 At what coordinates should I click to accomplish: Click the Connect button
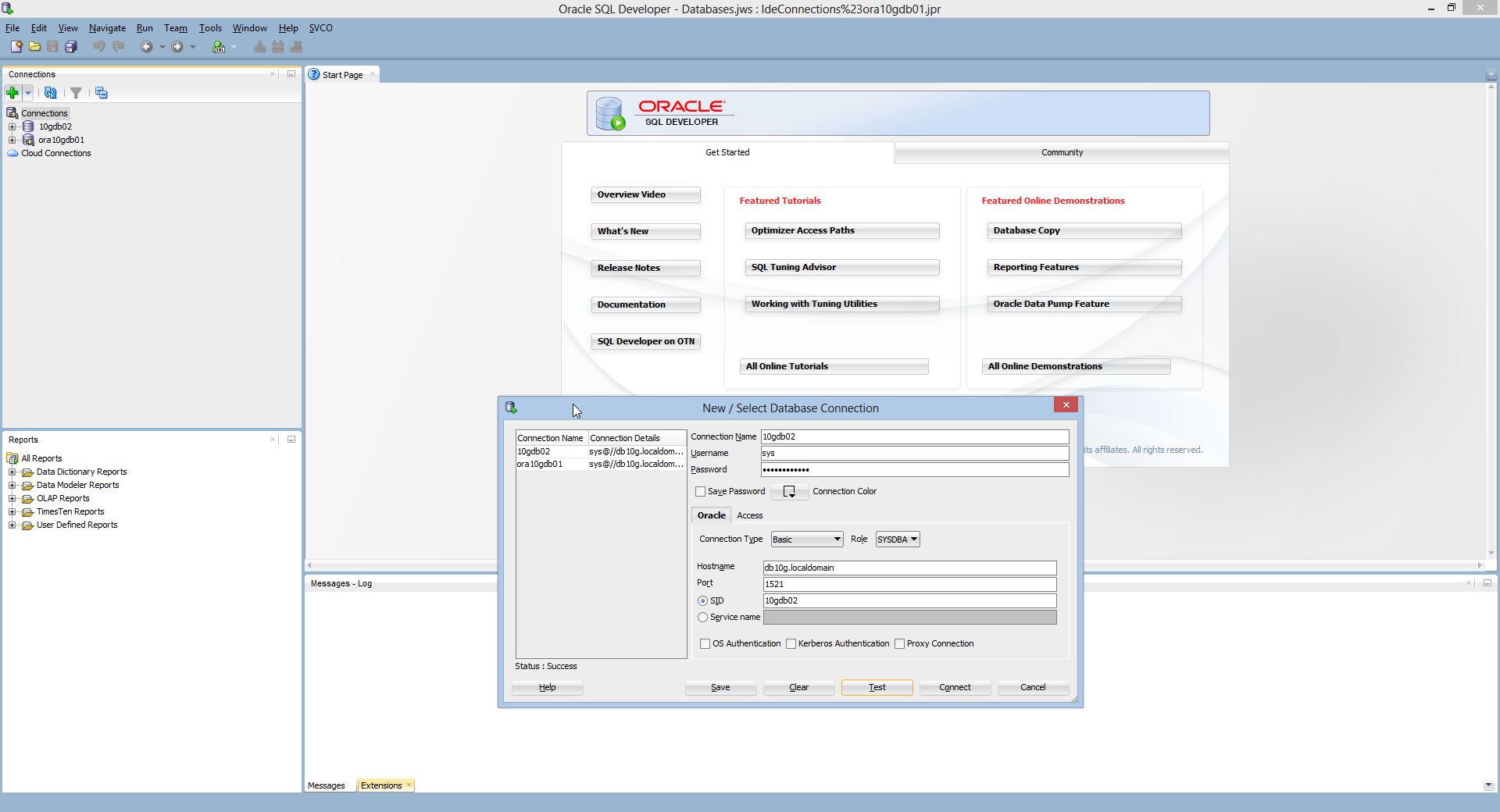[955, 688]
